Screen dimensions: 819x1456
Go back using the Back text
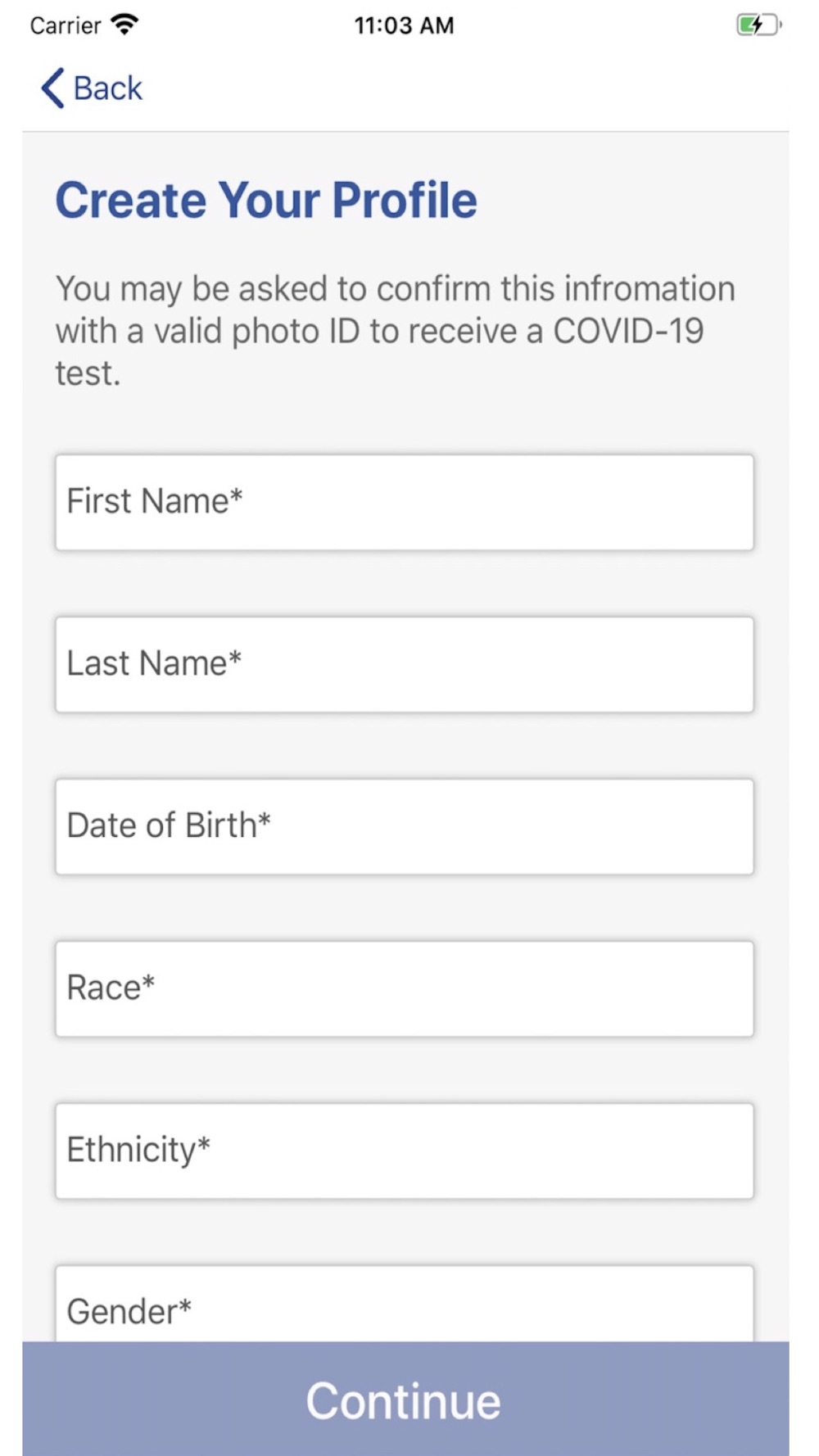pyautogui.click(x=107, y=88)
